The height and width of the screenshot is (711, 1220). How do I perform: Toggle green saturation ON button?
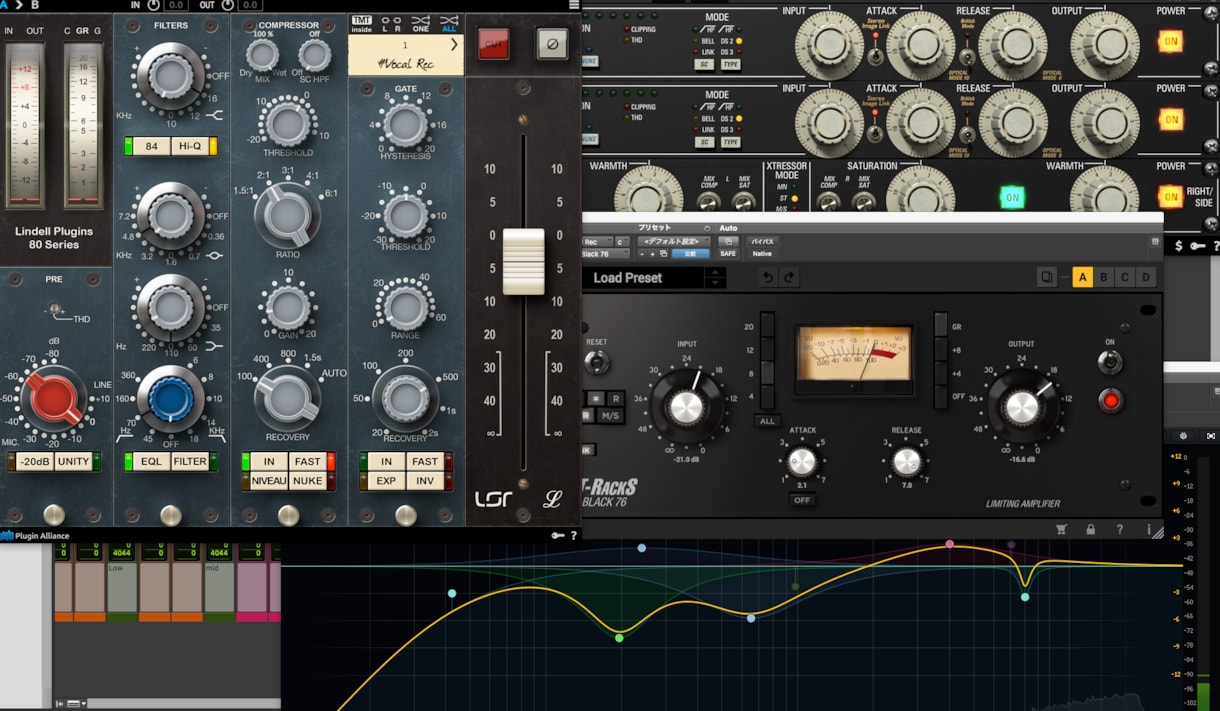coord(1012,197)
